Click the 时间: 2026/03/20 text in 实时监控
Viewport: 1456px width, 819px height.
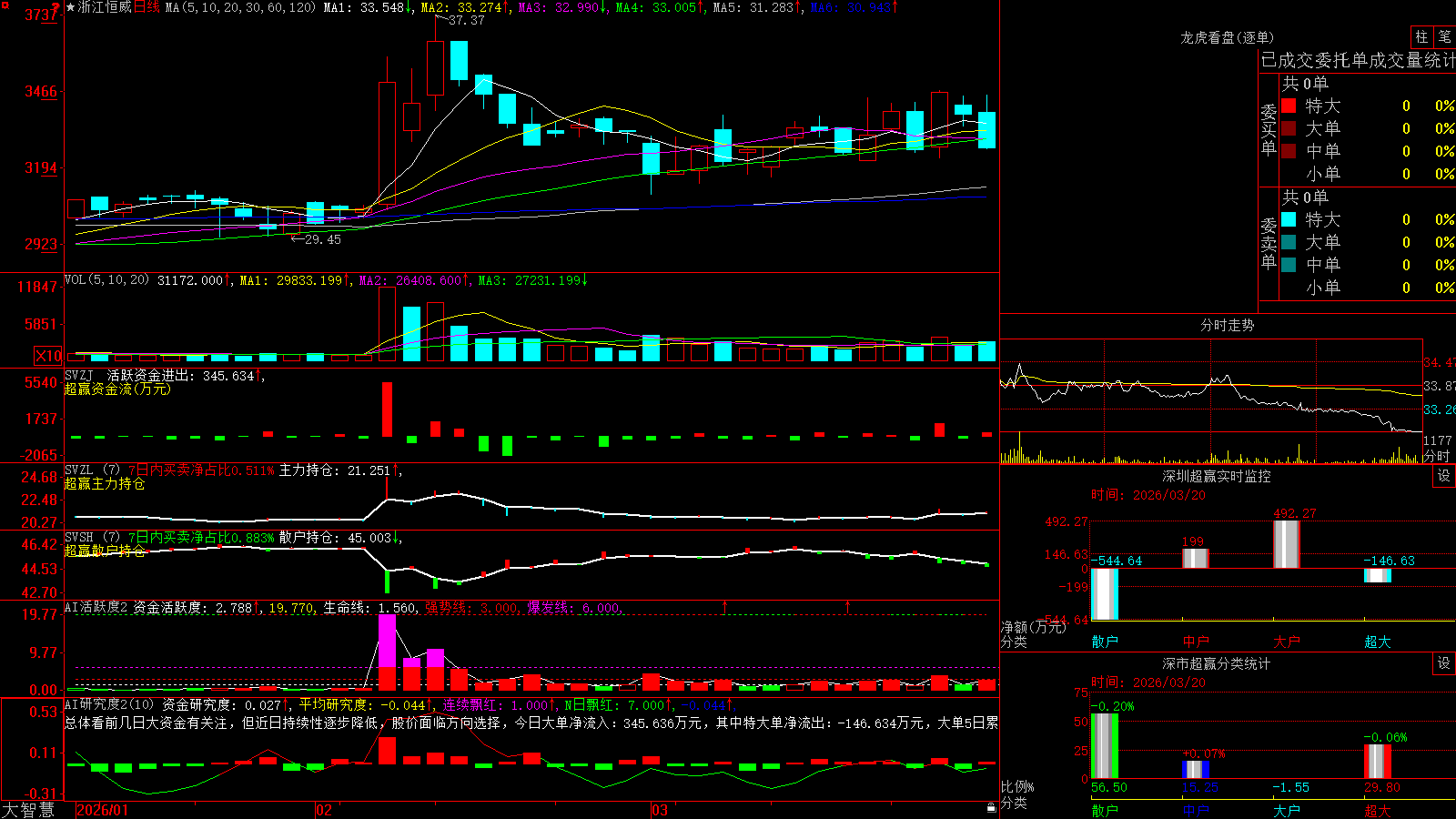(x=1148, y=495)
